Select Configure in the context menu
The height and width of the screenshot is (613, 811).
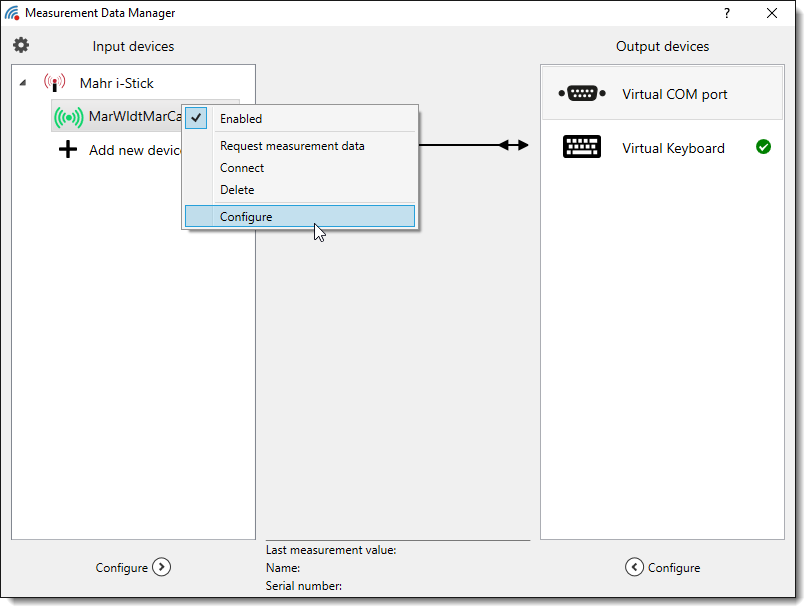tap(246, 216)
